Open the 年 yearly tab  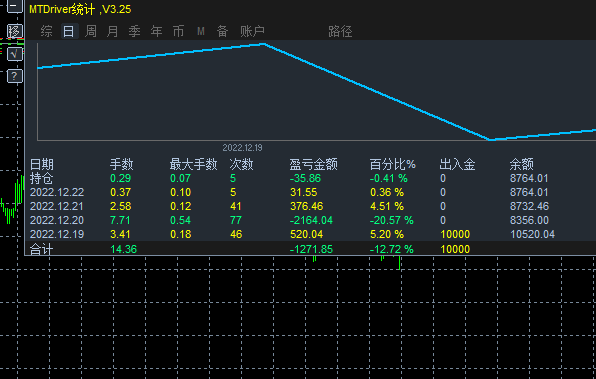[157, 31]
